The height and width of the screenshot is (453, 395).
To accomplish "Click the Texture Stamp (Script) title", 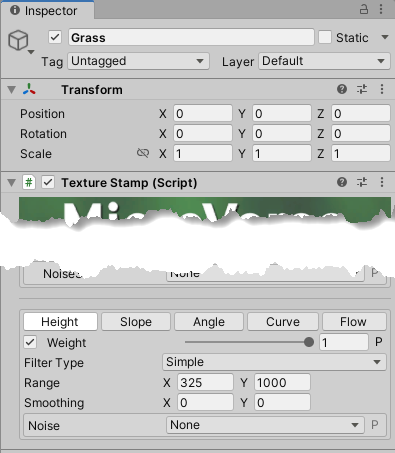I will (x=129, y=183).
